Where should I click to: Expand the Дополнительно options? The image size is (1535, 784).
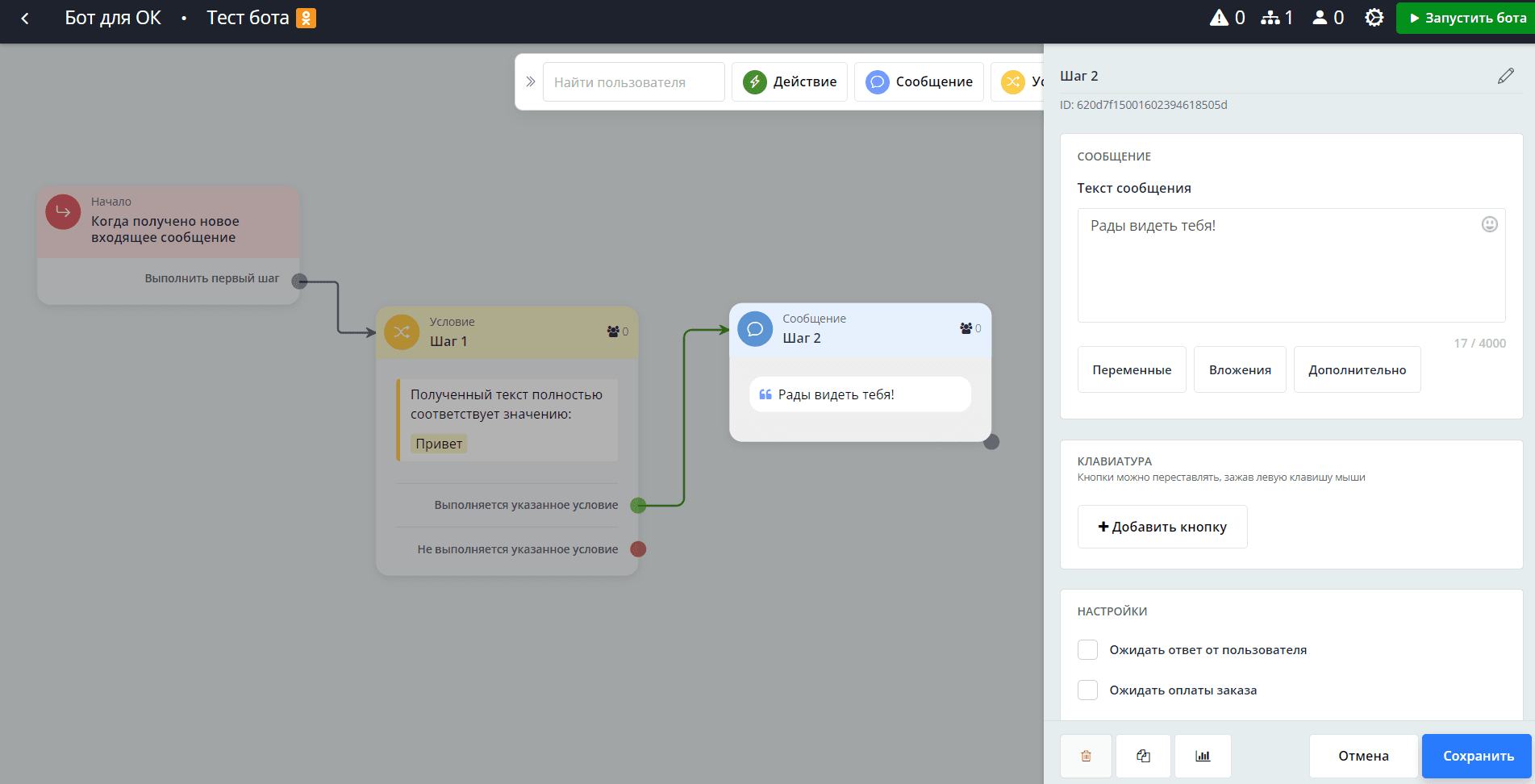(1356, 369)
